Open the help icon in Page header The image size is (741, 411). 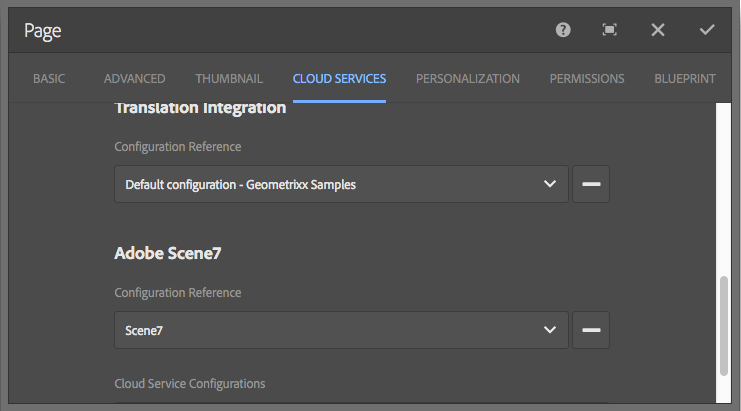pos(563,30)
